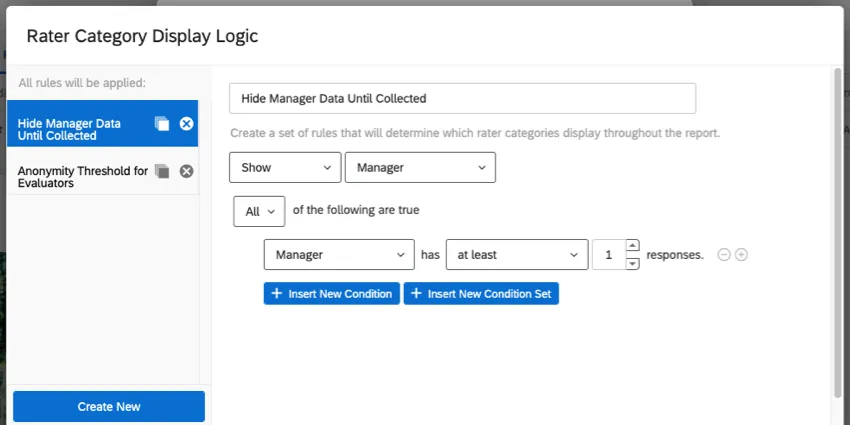Delete the Hide Manager Data rule

186,124
